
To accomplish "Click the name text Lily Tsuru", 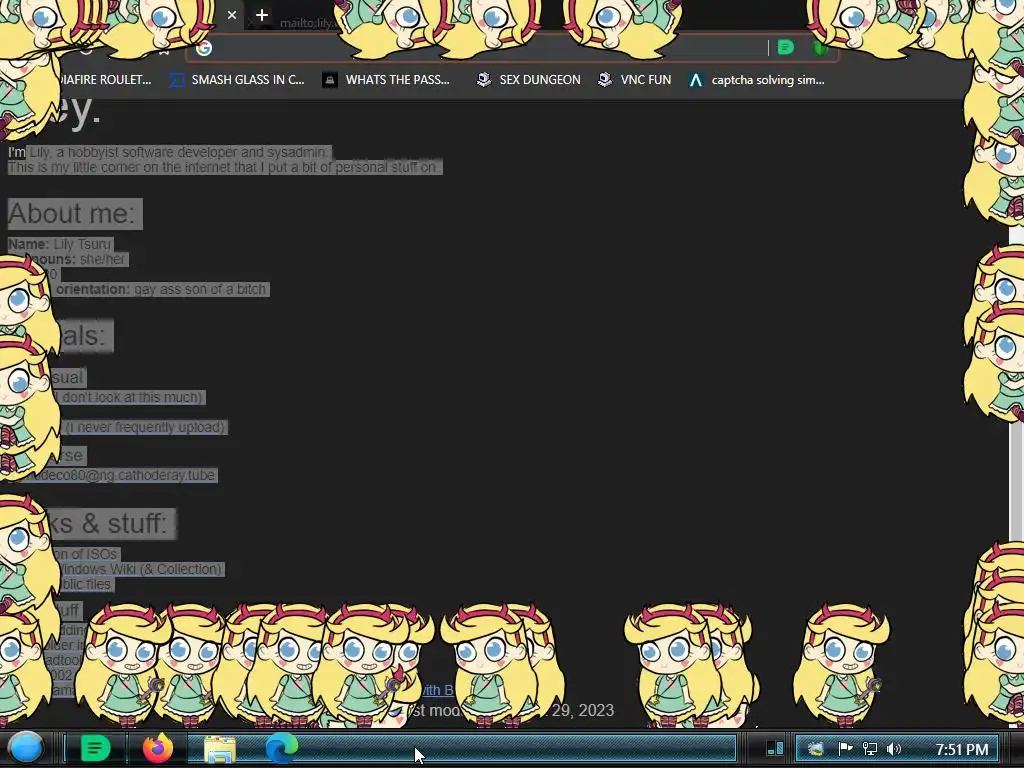I will [x=82, y=244].
